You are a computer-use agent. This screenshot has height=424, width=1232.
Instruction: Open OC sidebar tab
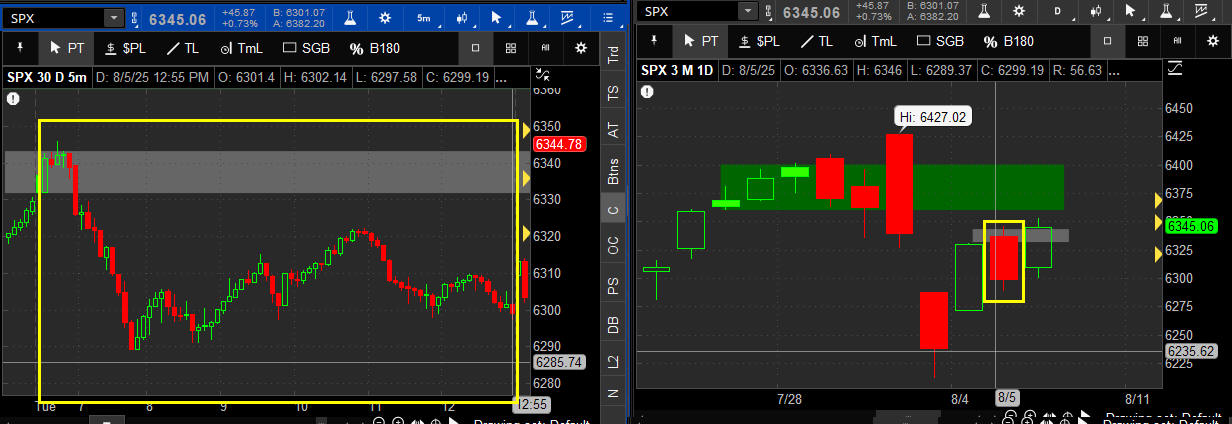click(613, 246)
